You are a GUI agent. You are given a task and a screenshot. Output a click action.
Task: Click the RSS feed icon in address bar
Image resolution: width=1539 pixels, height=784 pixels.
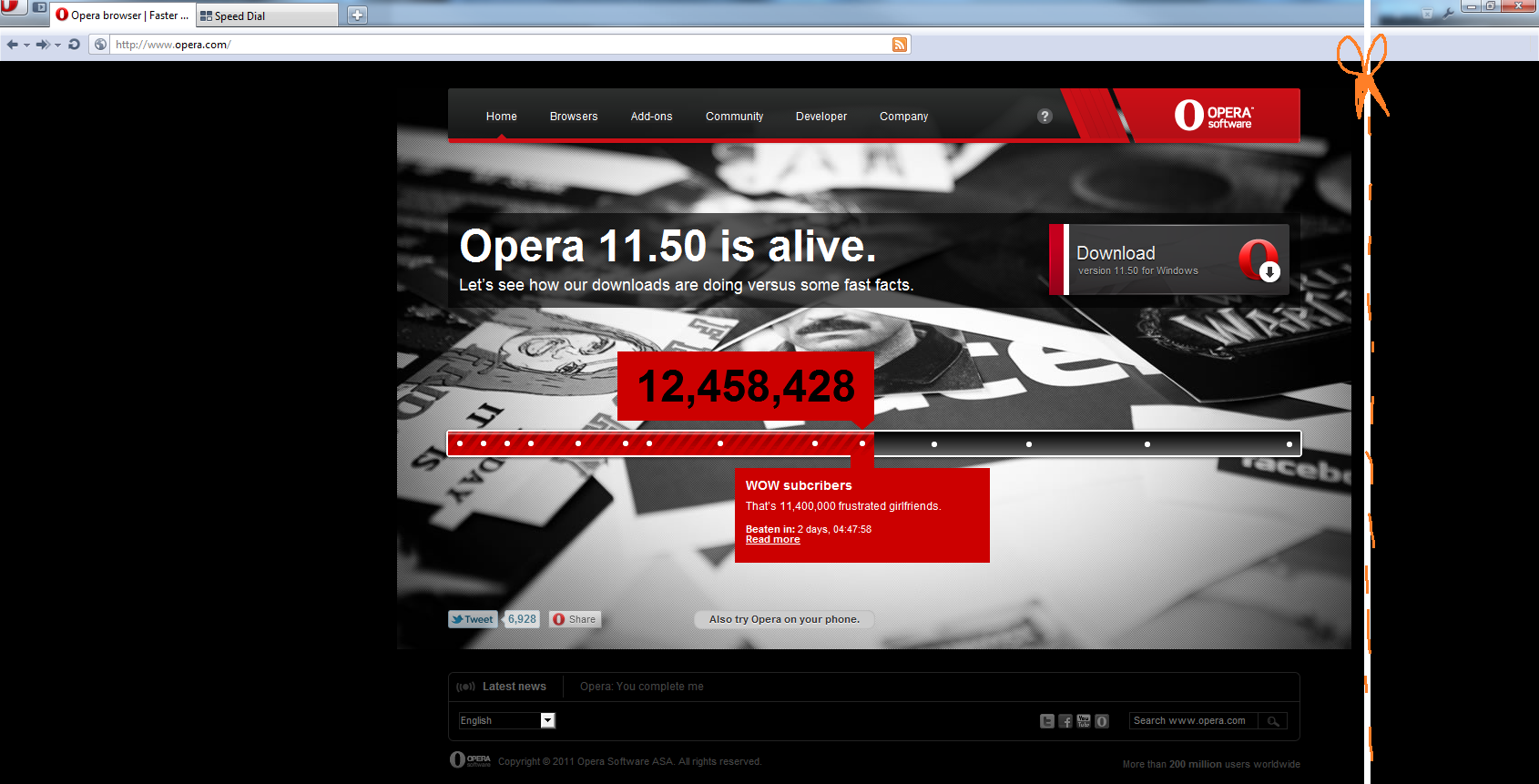point(900,45)
